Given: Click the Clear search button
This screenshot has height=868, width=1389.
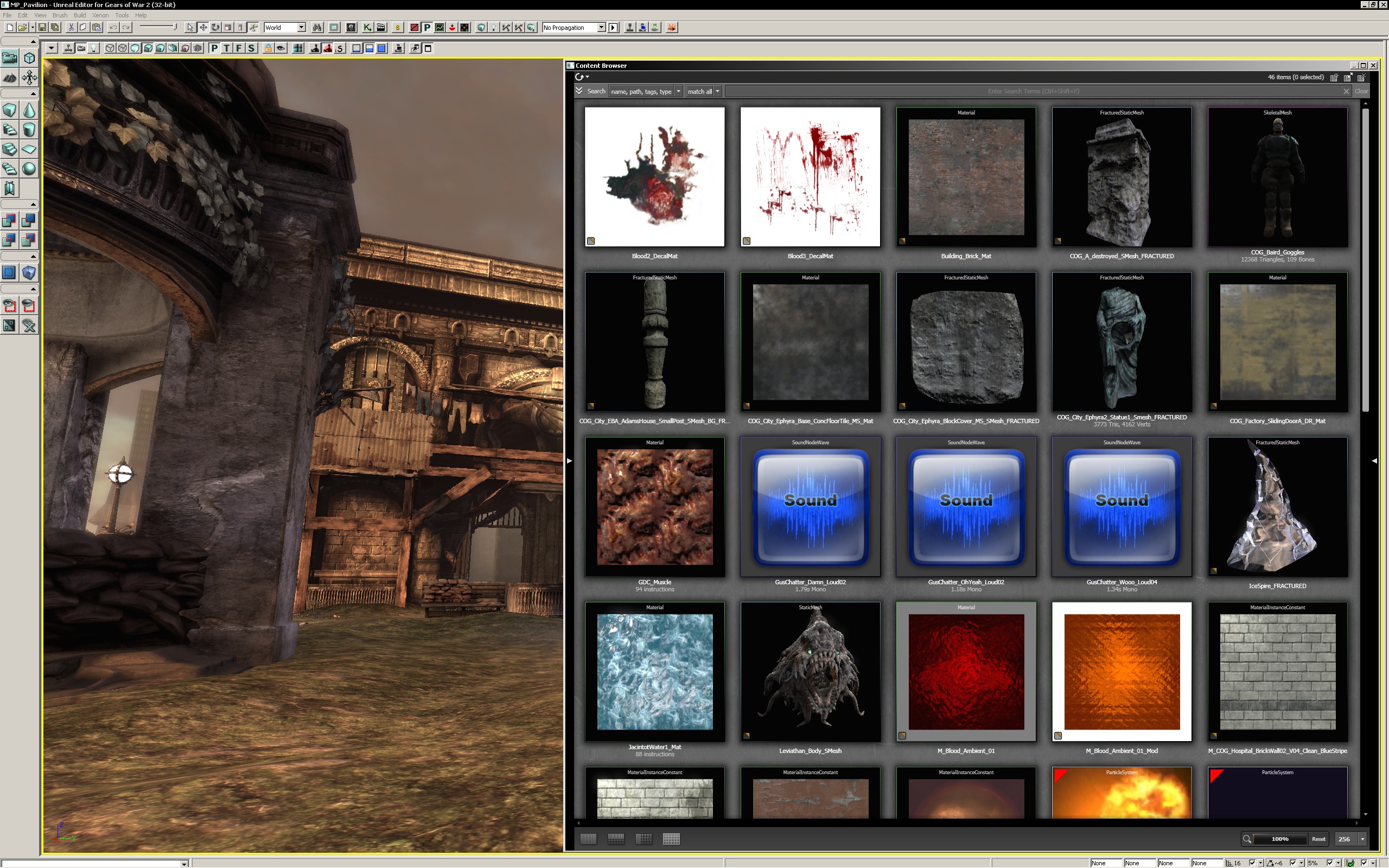Looking at the screenshot, I should point(1361,91).
